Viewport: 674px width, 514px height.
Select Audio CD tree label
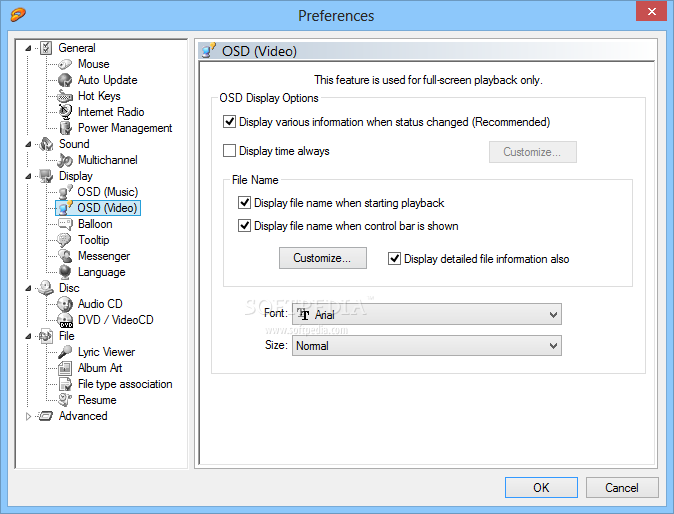tap(100, 304)
